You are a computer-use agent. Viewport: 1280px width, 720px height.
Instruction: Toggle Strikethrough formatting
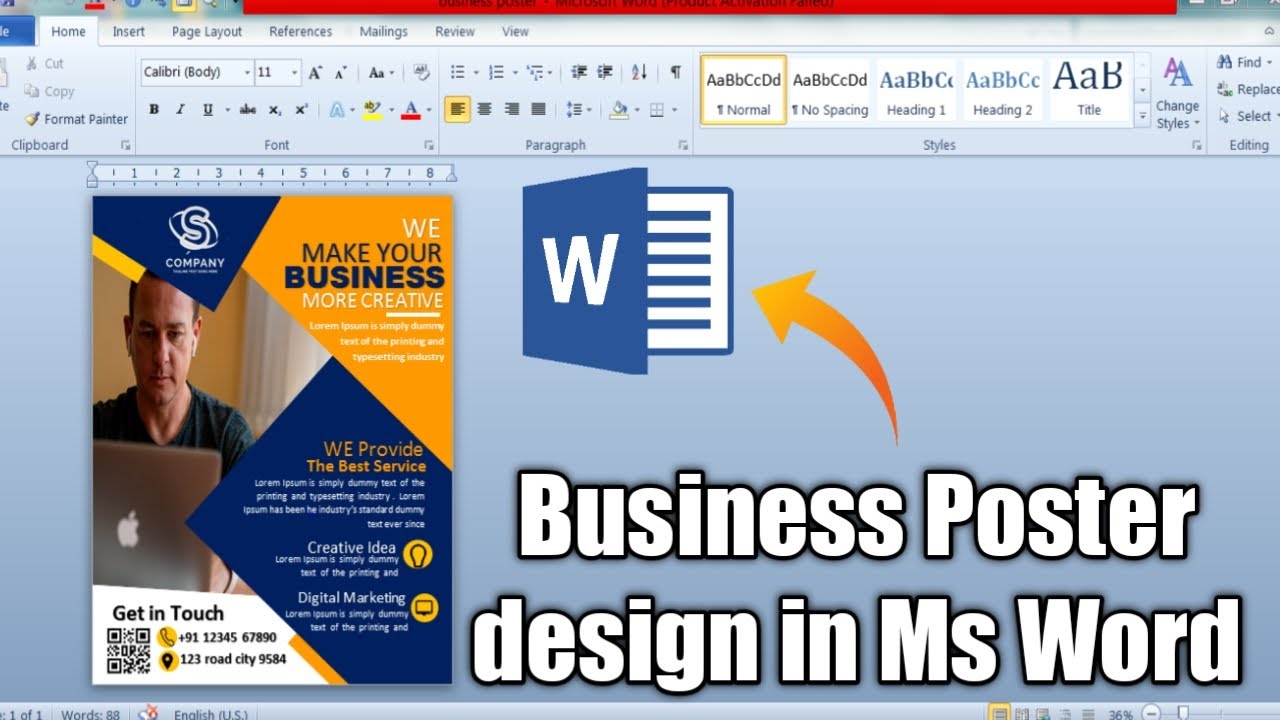coord(248,109)
